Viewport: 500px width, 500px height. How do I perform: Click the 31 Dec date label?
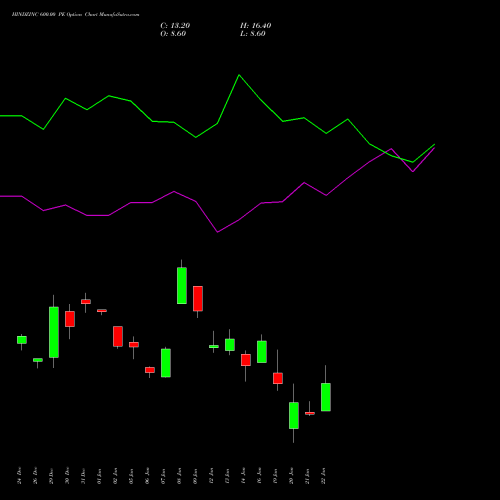click(83, 476)
